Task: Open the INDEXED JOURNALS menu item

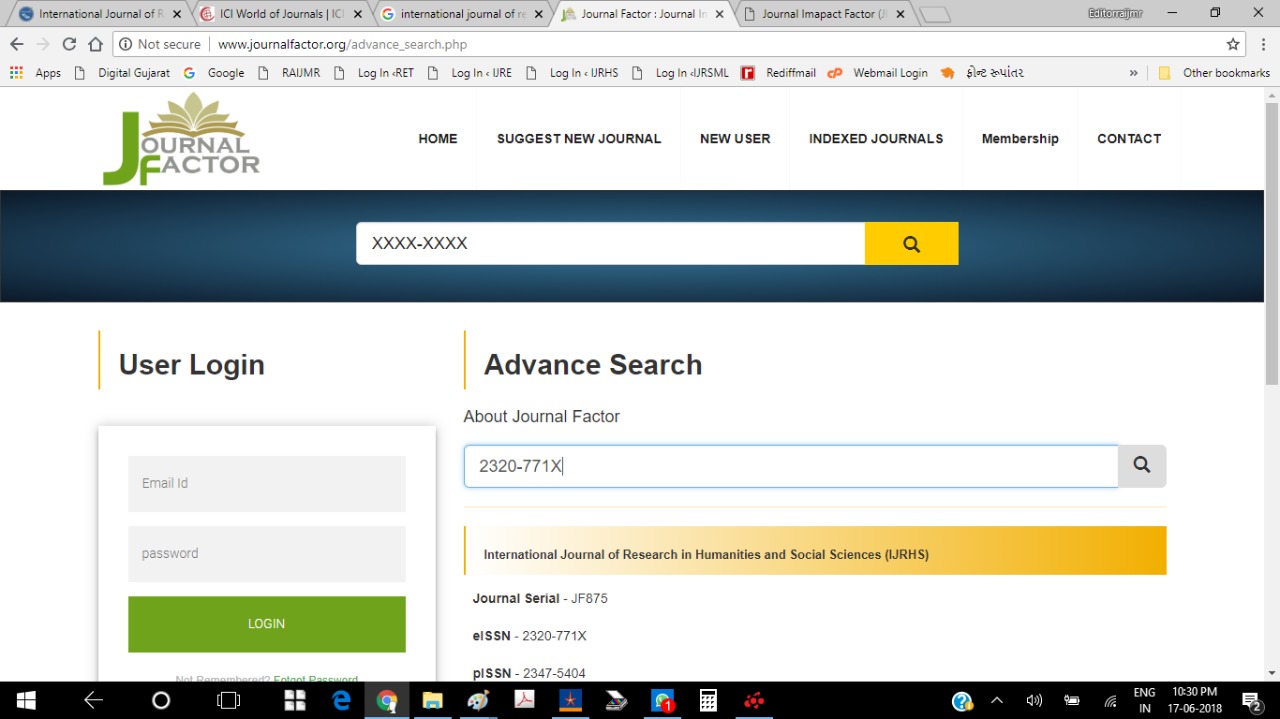Action: tap(876, 139)
